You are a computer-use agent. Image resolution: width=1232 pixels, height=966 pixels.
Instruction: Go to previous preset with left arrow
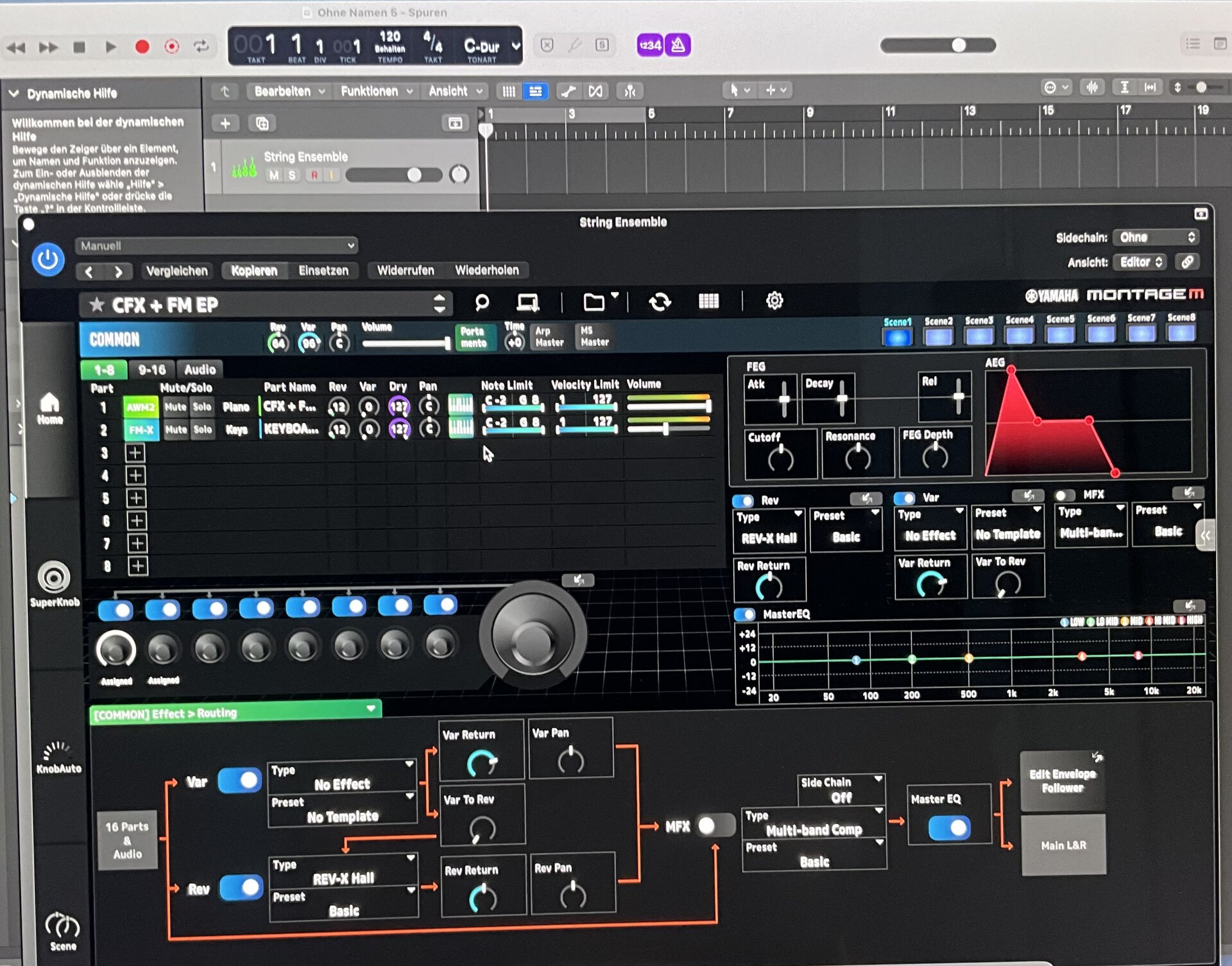89,272
